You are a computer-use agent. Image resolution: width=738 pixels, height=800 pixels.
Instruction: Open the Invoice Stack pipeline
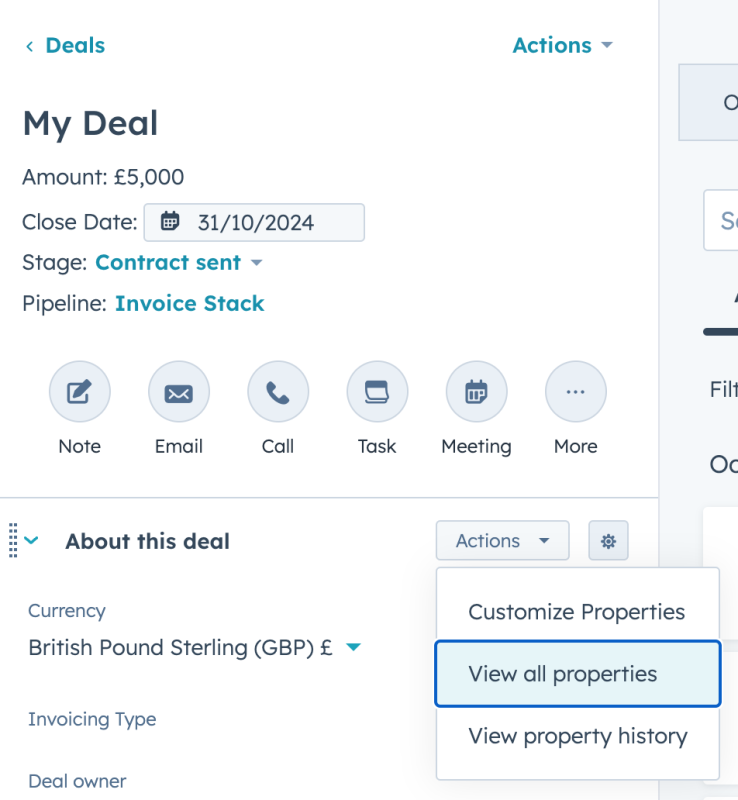point(189,303)
